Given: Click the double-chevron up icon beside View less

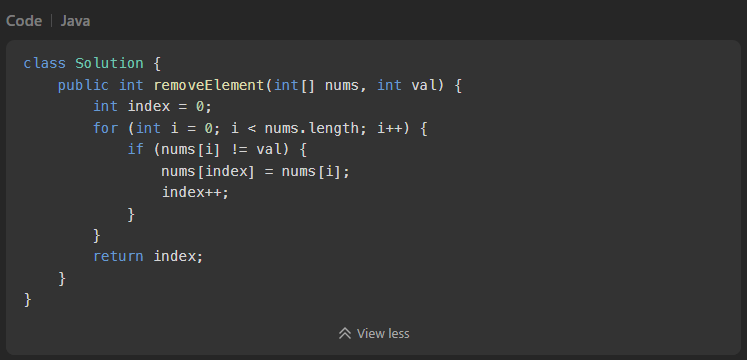Looking at the screenshot, I should coord(345,334).
